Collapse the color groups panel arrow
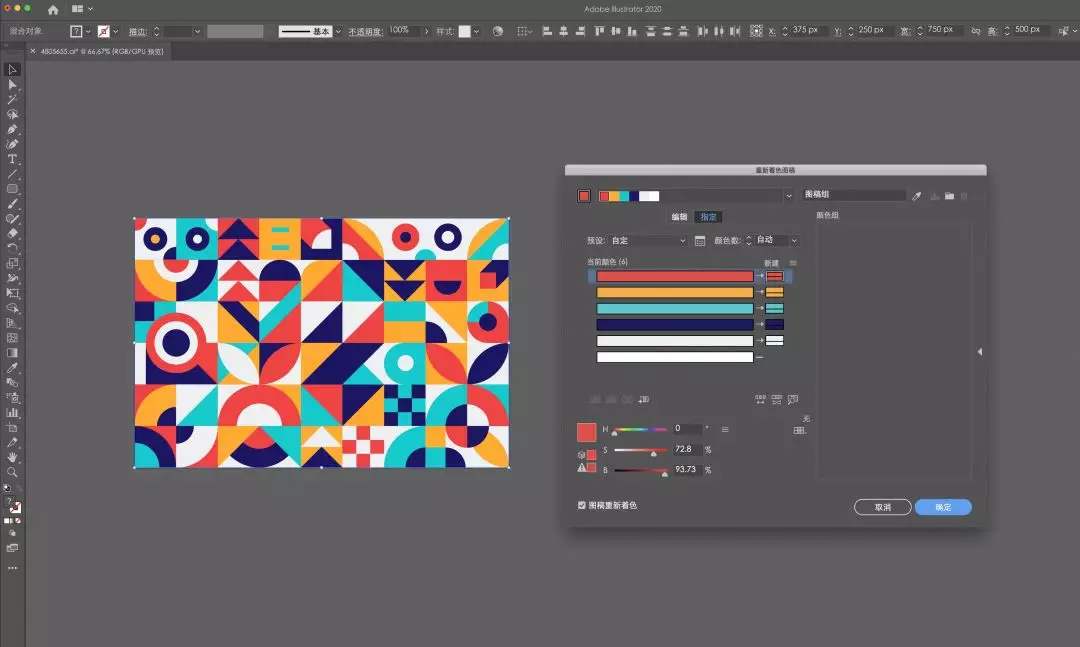Viewport: 1080px width, 647px height. coord(979,352)
